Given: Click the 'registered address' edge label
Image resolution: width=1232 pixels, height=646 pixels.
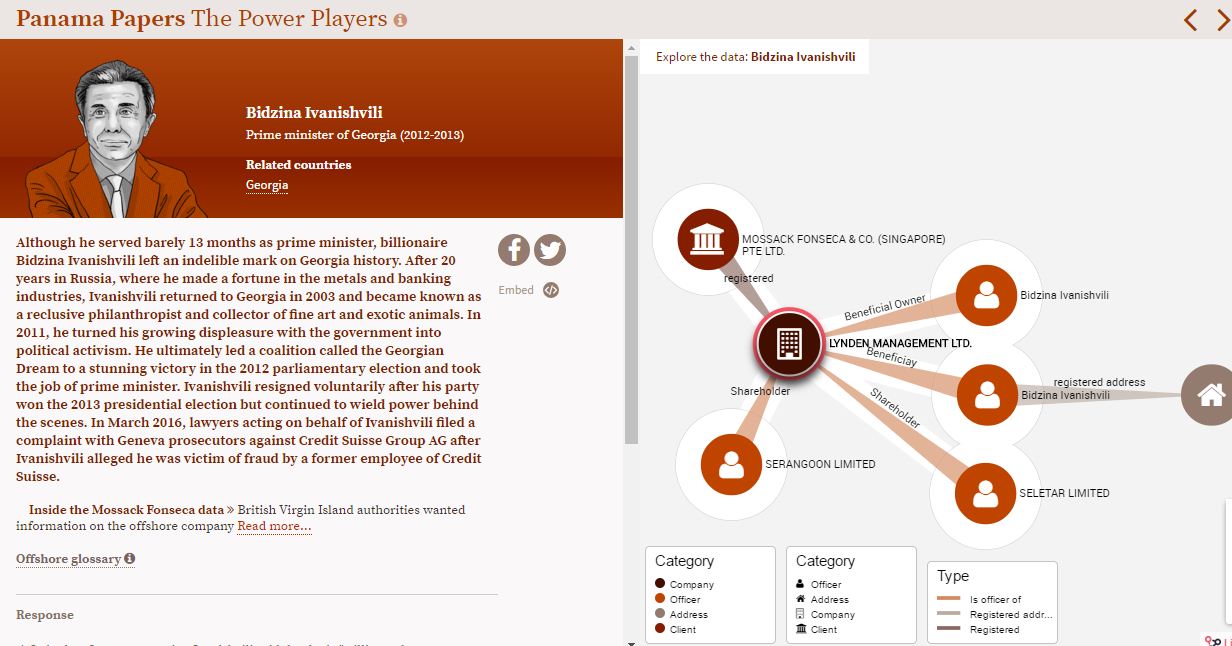Looking at the screenshot, I should (x=1099, y=382).
